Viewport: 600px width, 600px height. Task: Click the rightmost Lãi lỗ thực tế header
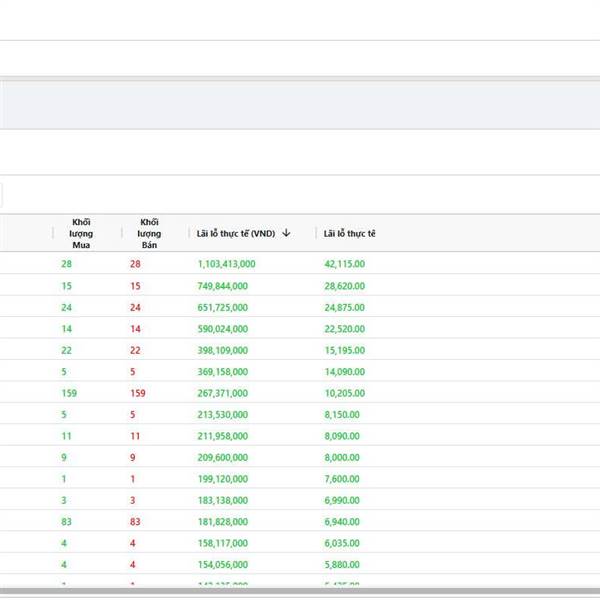coord(349,233)
